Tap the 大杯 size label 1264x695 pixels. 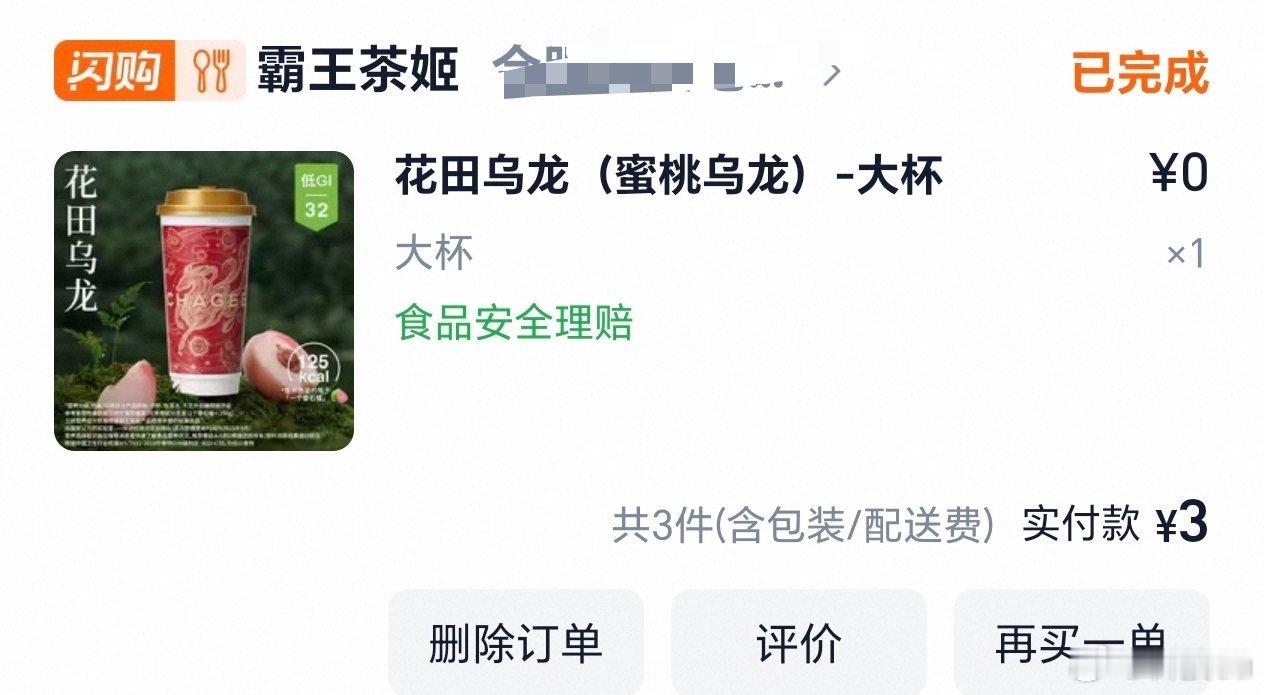[434, 253]
